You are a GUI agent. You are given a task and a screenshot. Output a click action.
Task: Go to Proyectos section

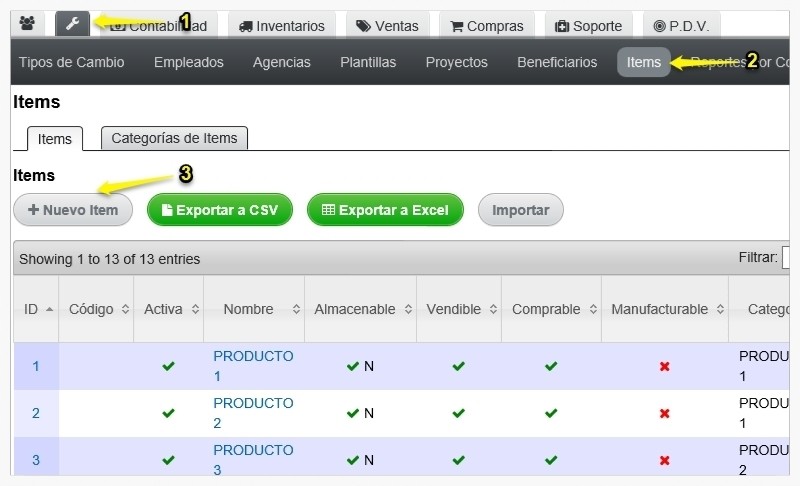(457, 62)
